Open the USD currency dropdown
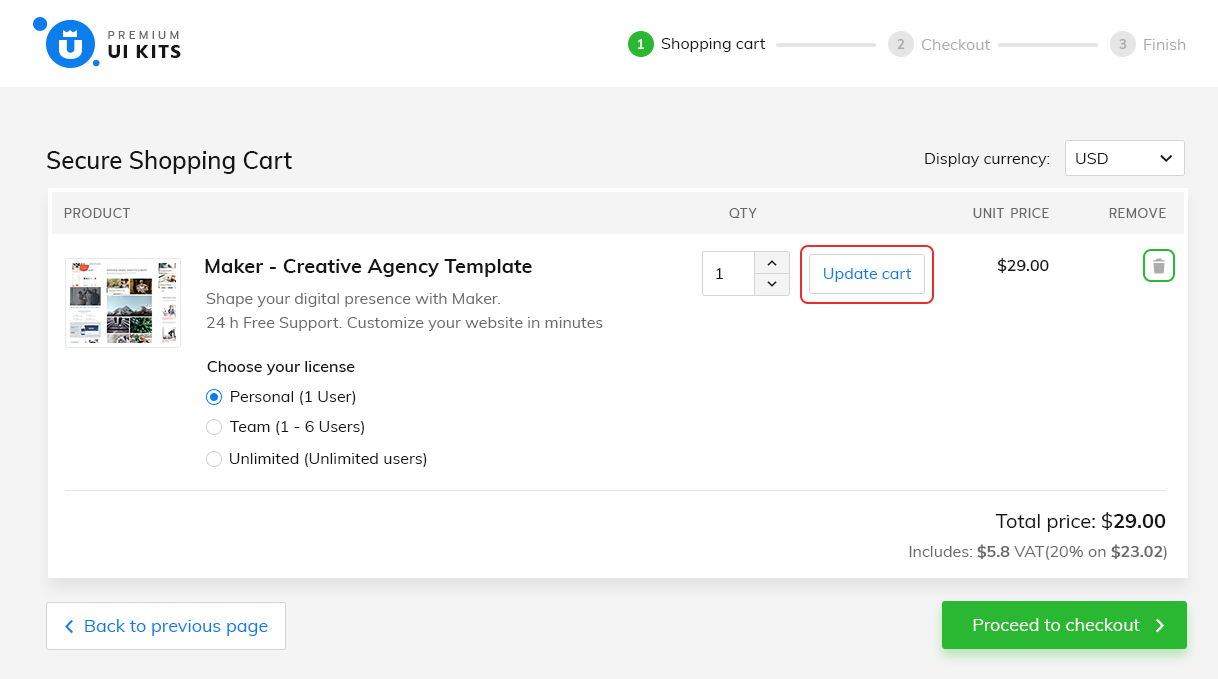The image size is (1218, 679). [x=1124, y=158]
